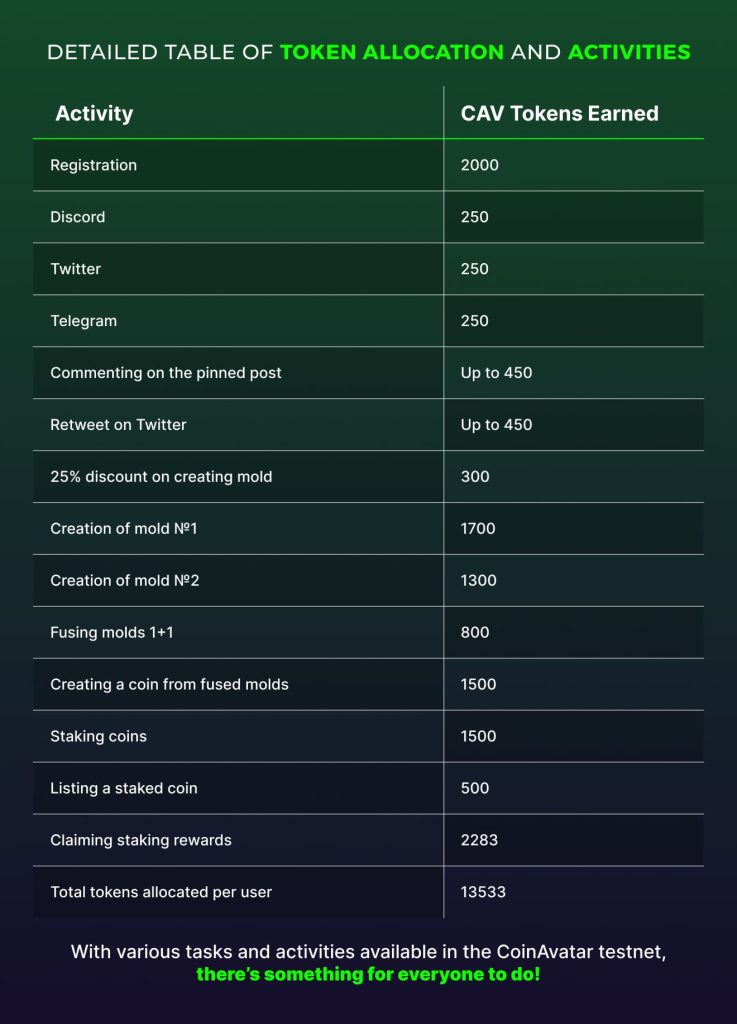Click the 2283 staking rewards value

pos(479,841)
